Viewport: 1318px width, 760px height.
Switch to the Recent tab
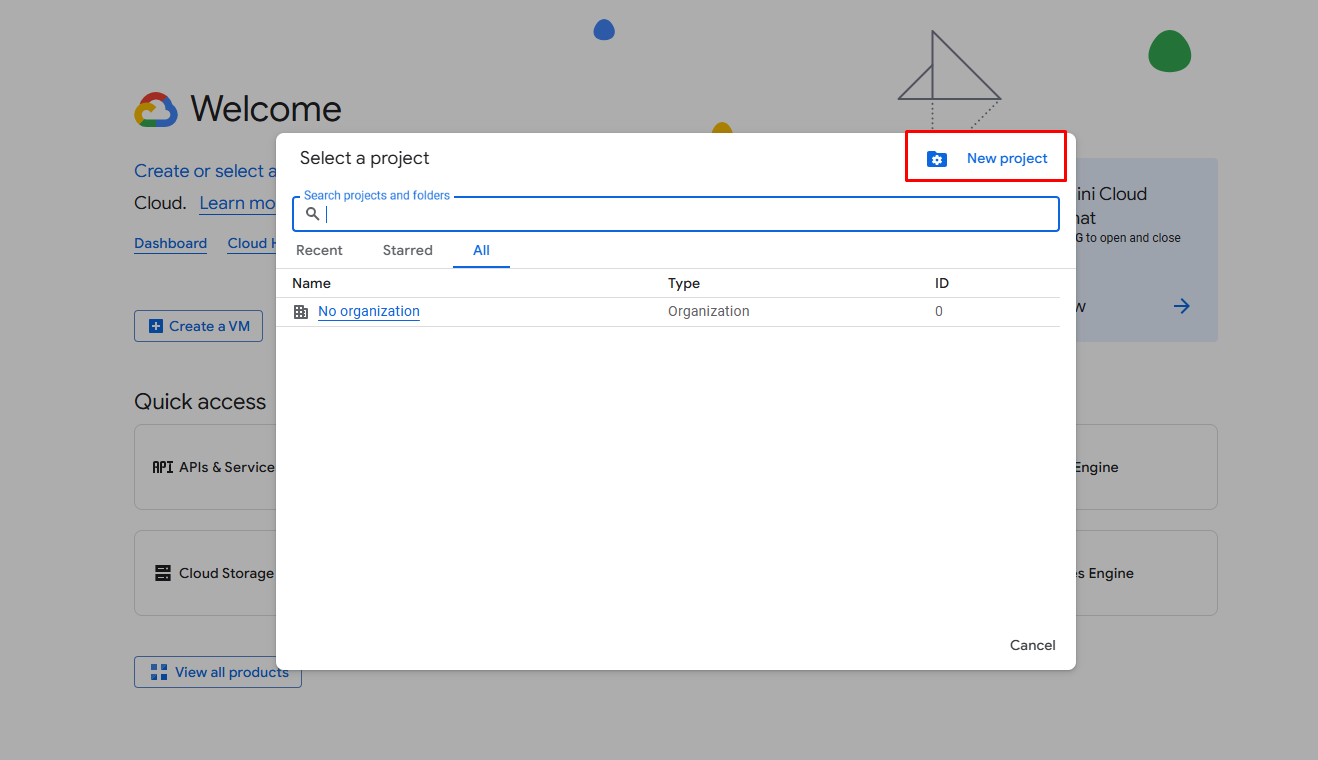click(319, 250)
